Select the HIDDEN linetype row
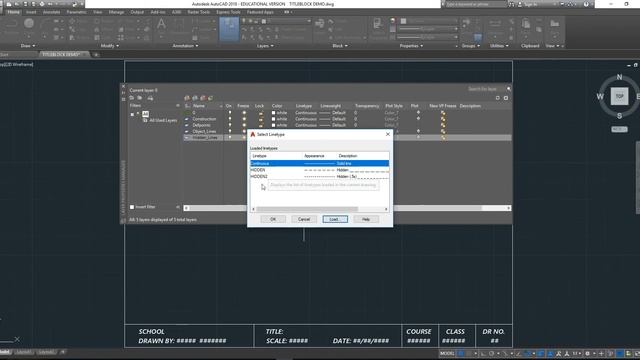640x360 pixels. point(320,170)
